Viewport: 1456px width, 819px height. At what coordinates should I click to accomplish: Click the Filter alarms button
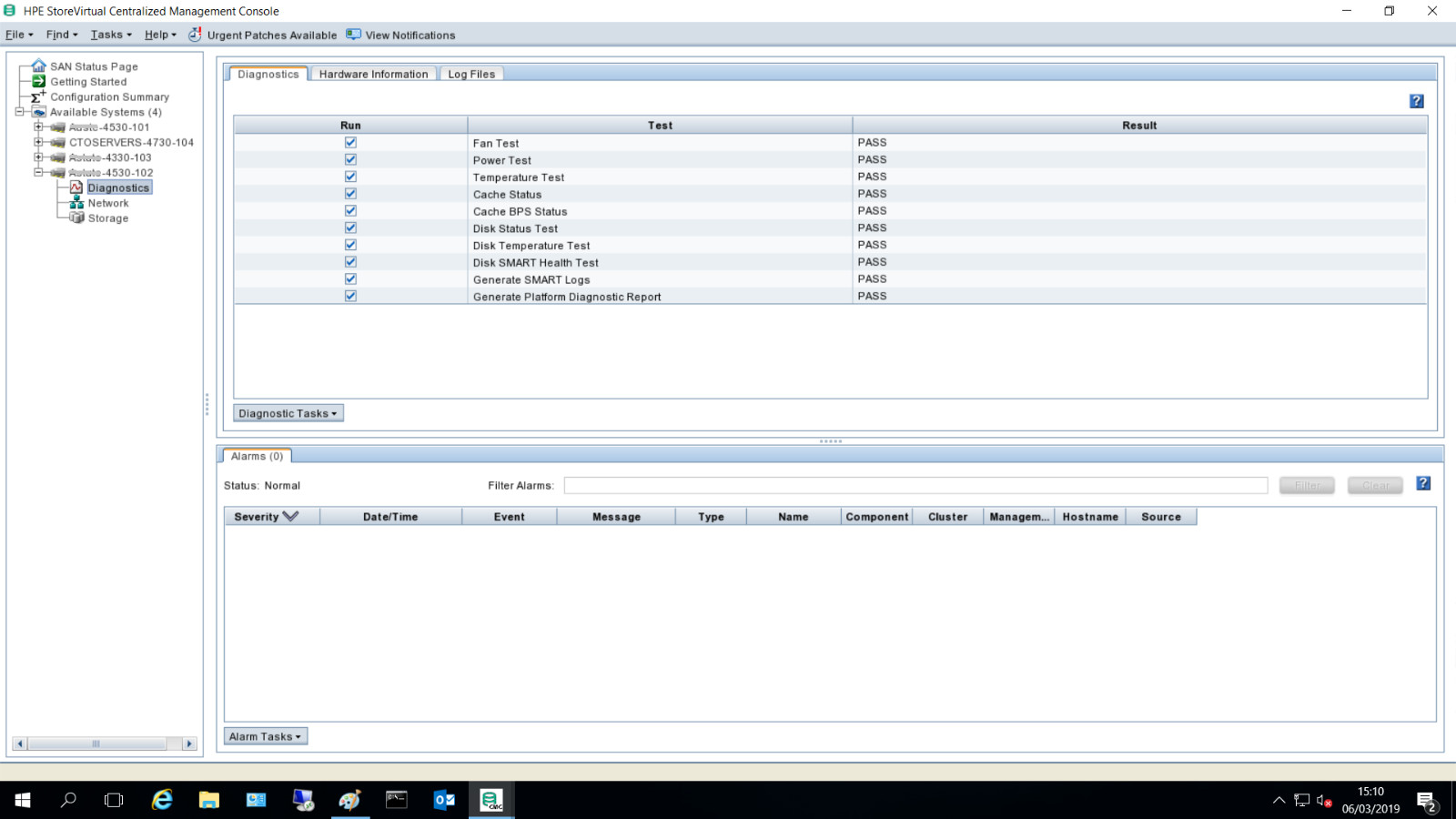(1307, 485)
